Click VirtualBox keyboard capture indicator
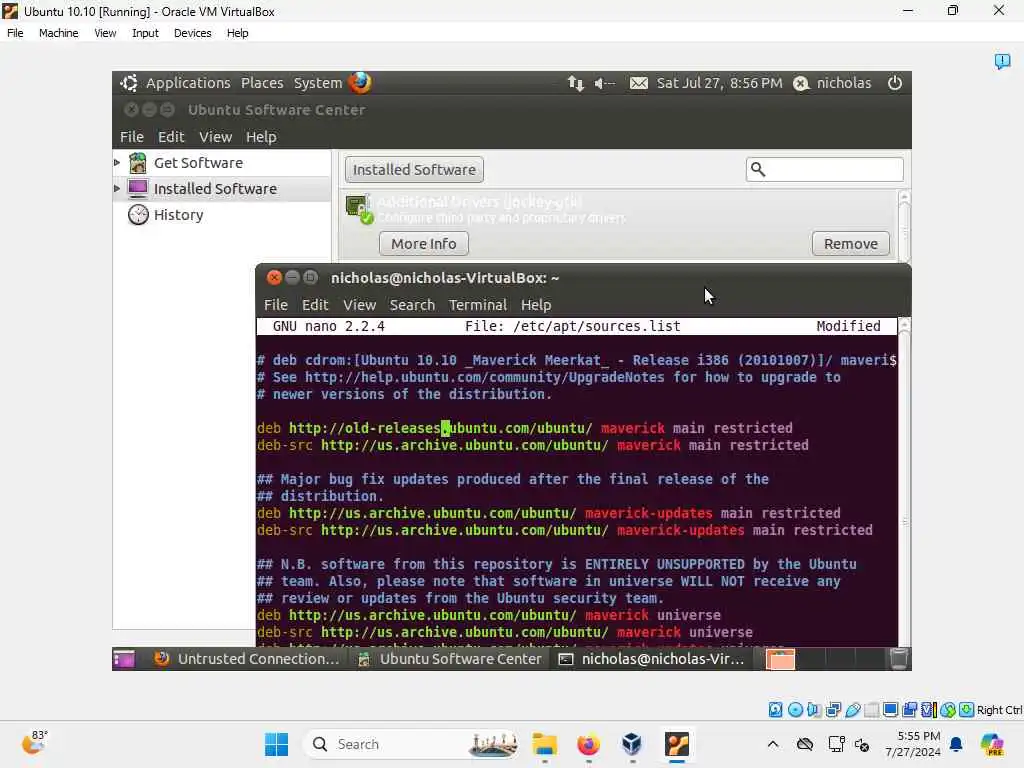Viewport: 1024px width, 768px height. pyautogui.click(x=967, y=710)
